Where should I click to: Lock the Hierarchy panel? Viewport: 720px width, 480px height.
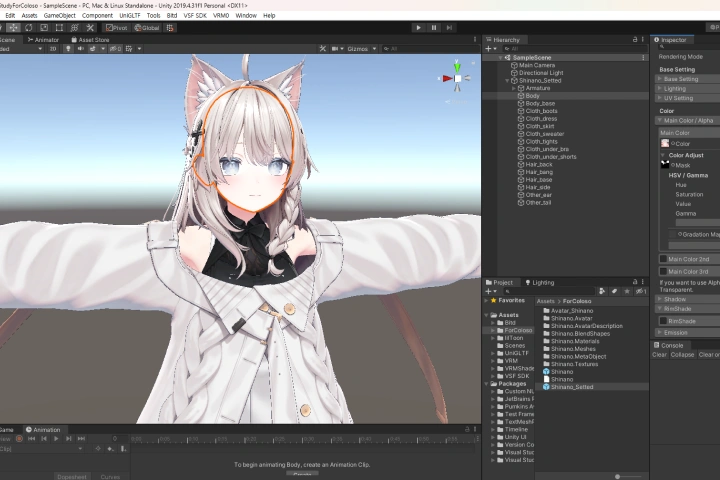tap(635, 40)
